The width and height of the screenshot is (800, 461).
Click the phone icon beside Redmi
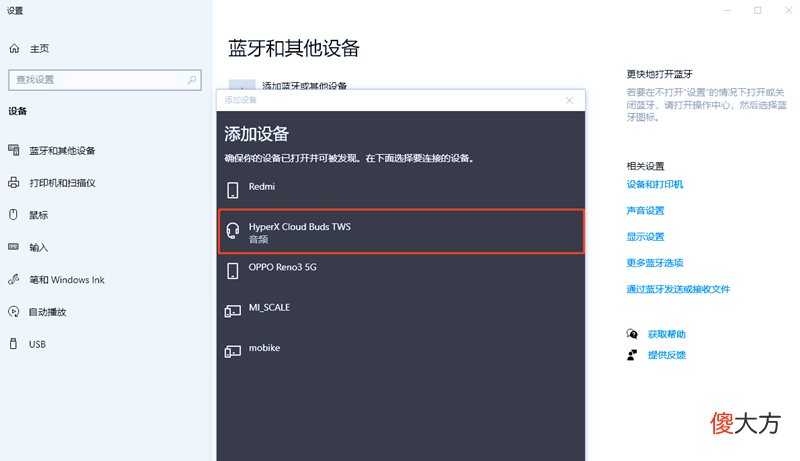233,190
